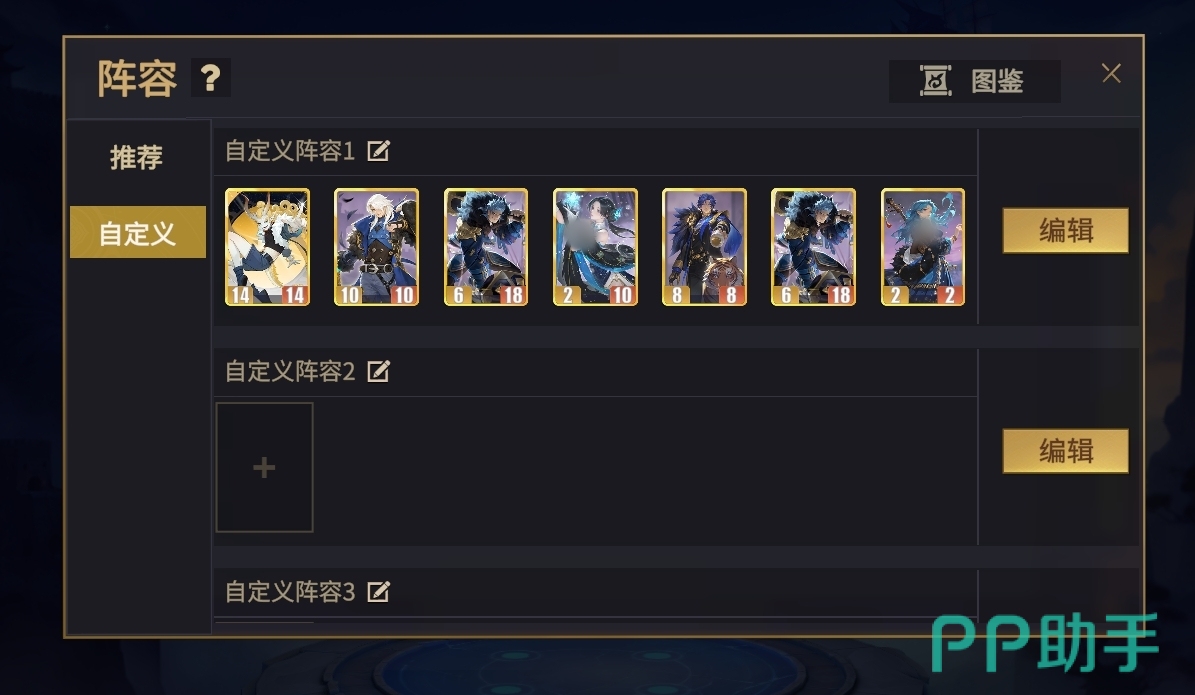Viewport: 1195px width, 695px height.
Task: Click 编辑 button for lineup 1
Action: coord(1065,230)
